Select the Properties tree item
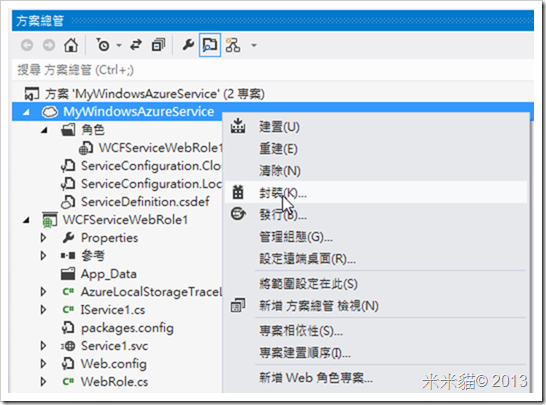546x405 pixels. point(109,238)
